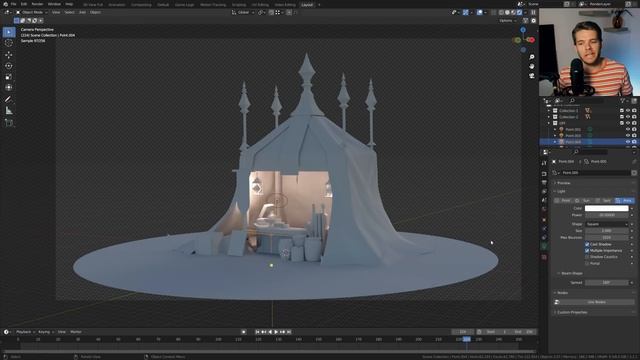Screen dimensions: 640x360
Task: Open the Render menu
Action: 37,4
